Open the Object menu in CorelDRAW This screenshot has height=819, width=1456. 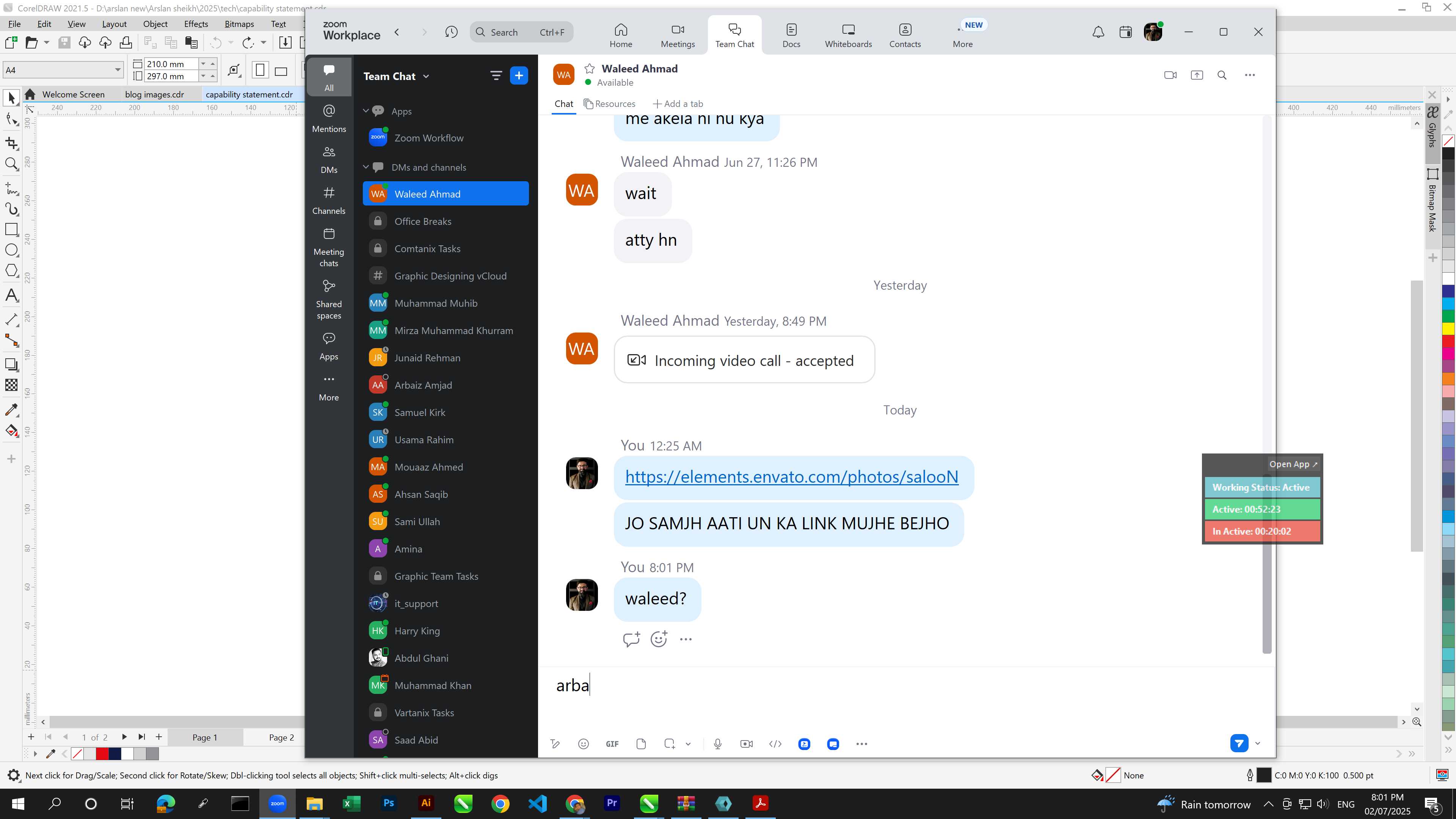[x=155, y=24]
